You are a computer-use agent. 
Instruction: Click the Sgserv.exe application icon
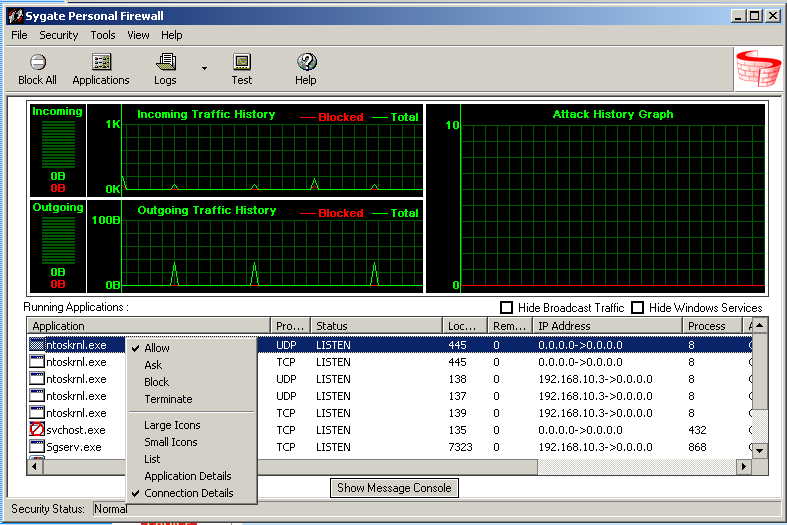[x=37, y=447]
